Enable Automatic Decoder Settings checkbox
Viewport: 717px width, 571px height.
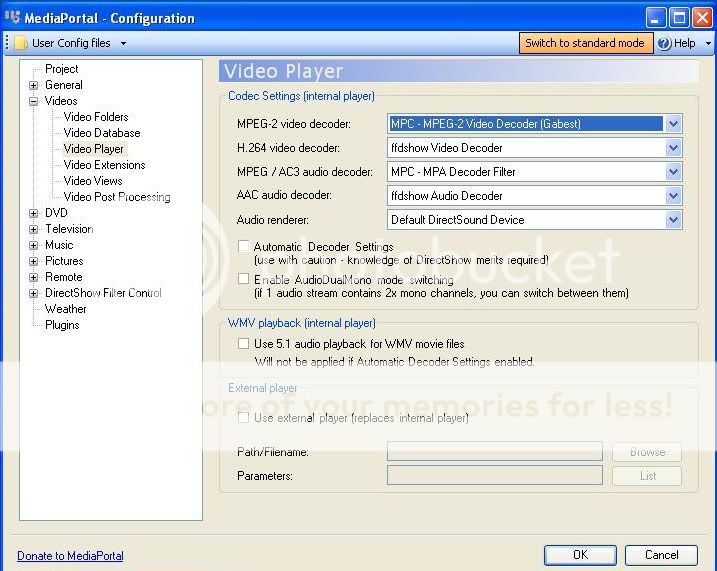244,246
